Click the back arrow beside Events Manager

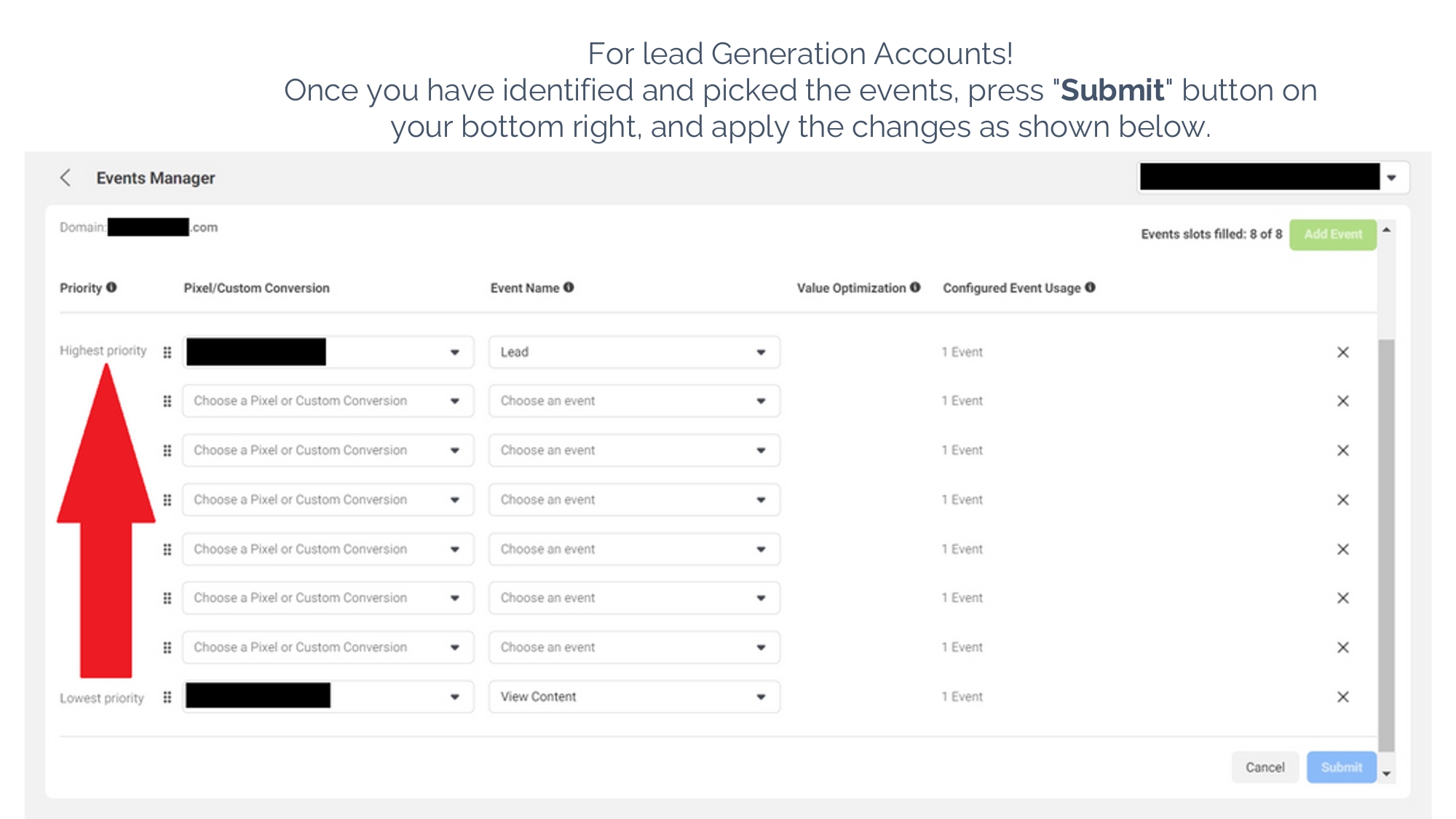(x=66, y=178)
